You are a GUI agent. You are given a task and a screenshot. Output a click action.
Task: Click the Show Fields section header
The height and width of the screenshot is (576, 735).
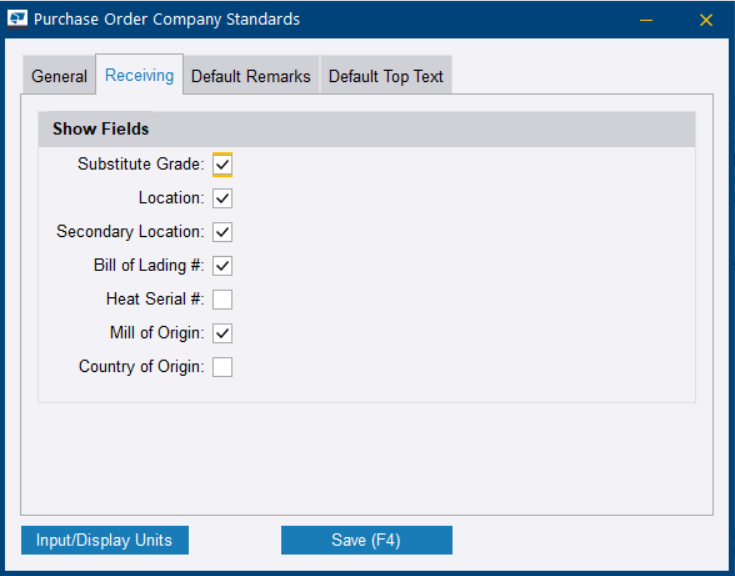[x=101, y=129]
